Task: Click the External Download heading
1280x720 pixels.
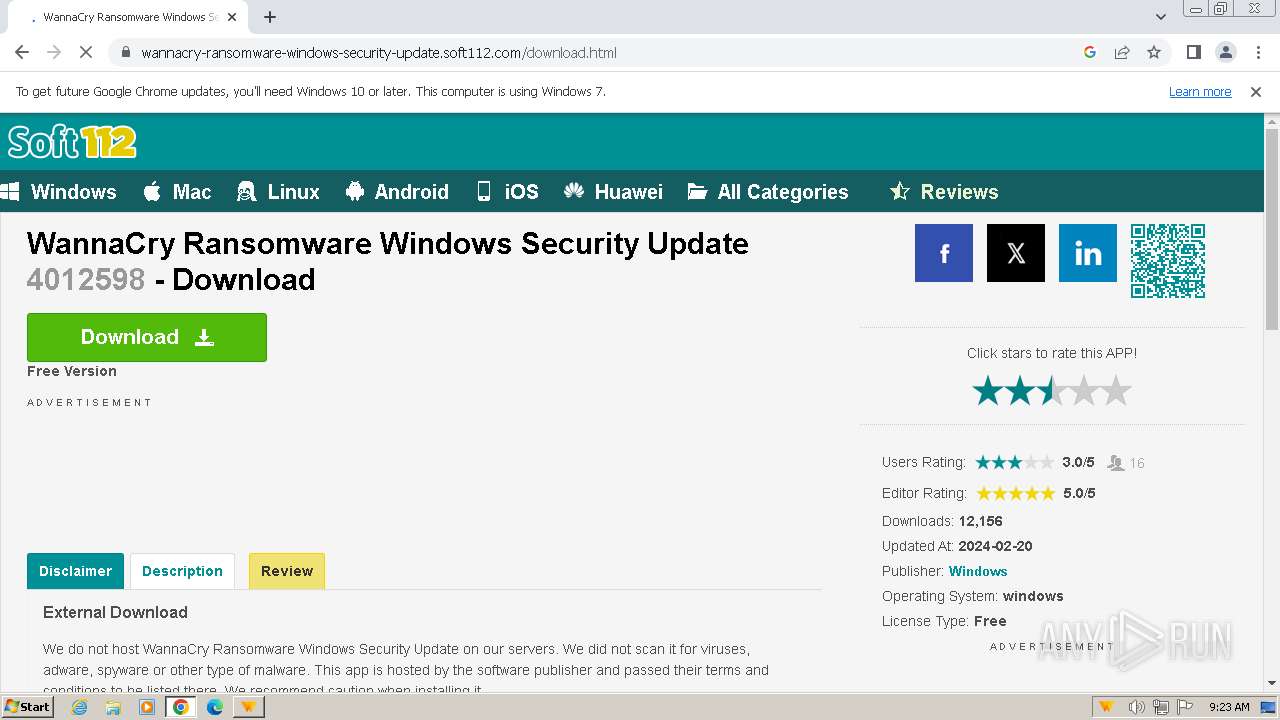Action: point(115,612)
